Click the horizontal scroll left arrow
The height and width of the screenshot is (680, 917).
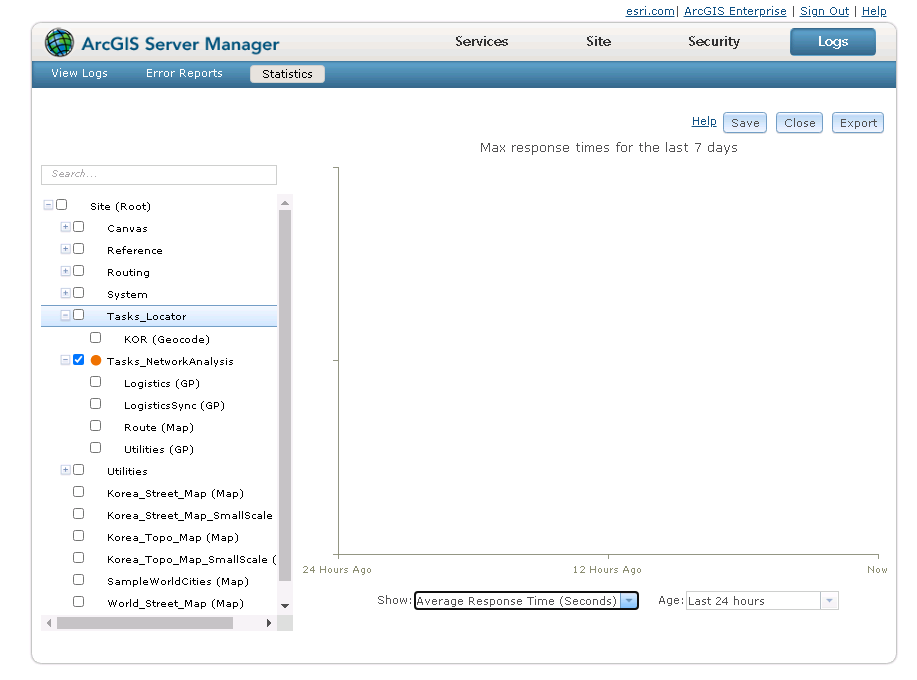pos(49,623)
